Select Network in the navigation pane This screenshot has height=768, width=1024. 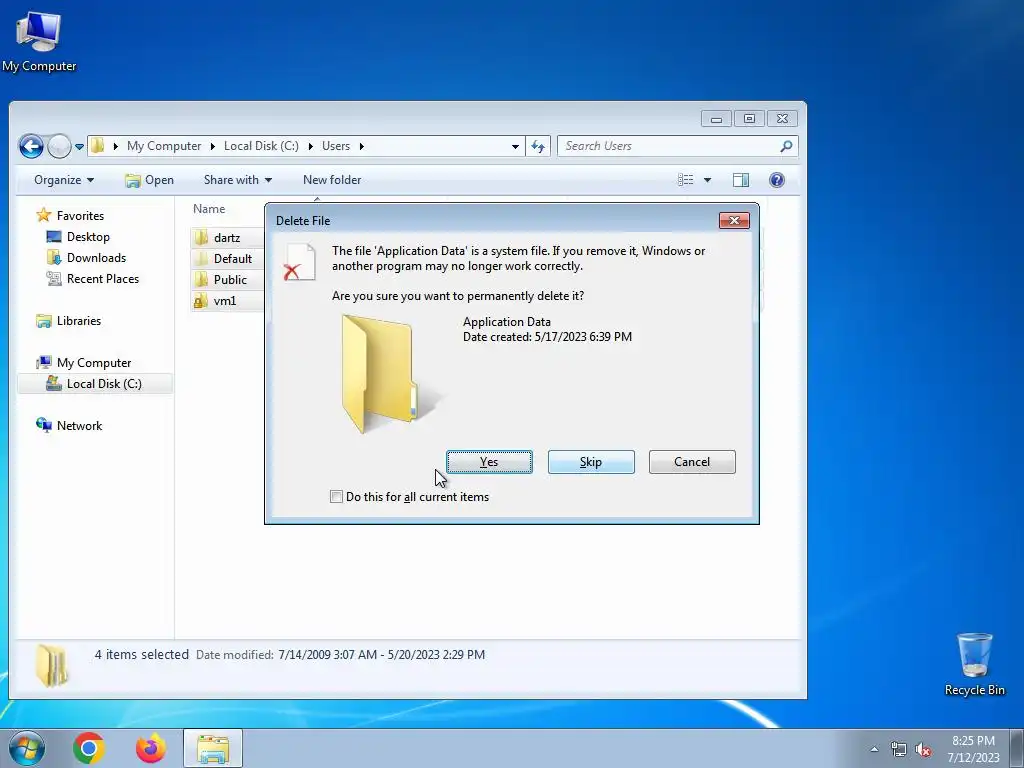(x=69, y=426)
